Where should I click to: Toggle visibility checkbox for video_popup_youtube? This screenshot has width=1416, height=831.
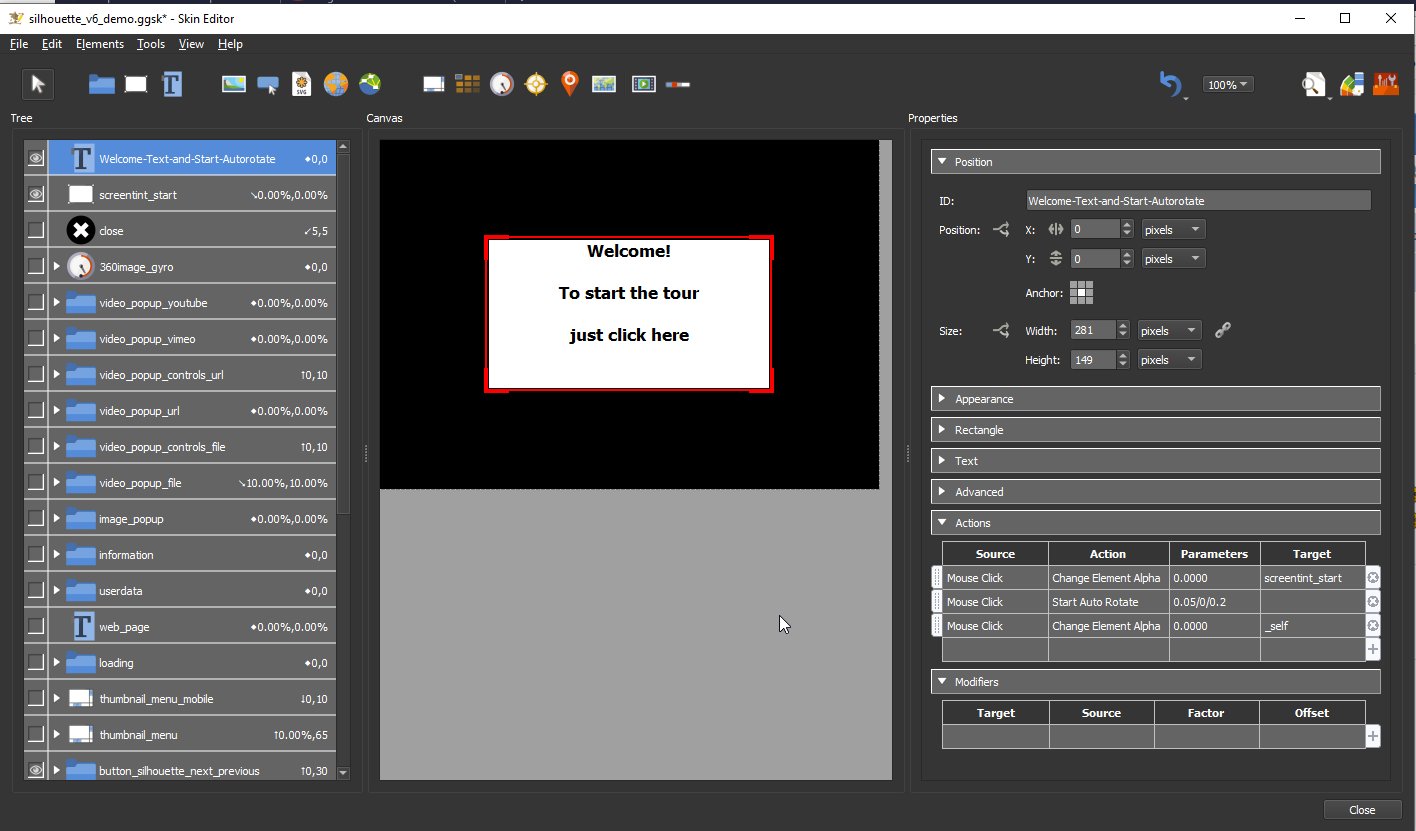tap(36, 303)
